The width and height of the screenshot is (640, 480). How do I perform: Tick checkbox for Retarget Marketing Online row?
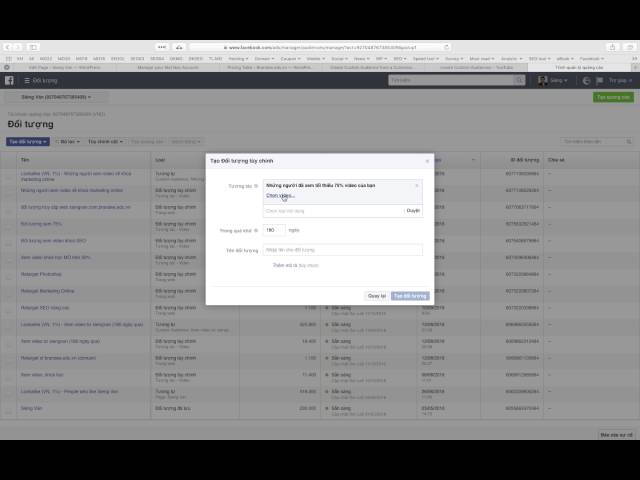click(x=9, y=294)
